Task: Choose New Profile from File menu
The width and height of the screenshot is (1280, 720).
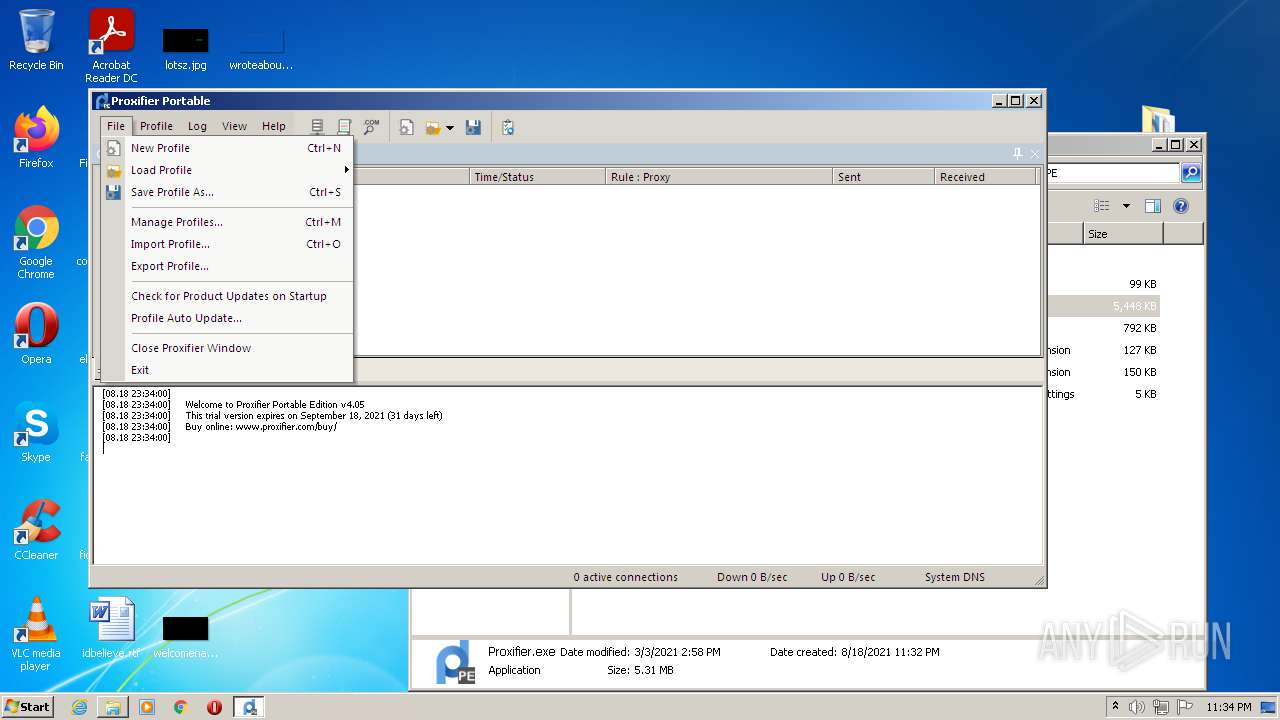Action: pyautogui.click(x=227, y=148)
